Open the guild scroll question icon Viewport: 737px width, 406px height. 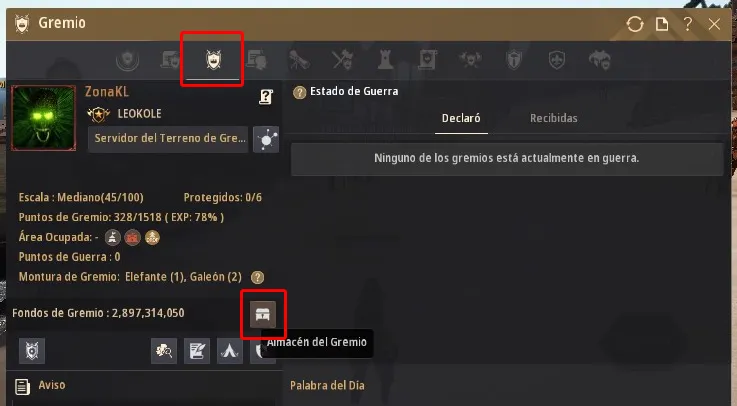click(x=266, y=97)
